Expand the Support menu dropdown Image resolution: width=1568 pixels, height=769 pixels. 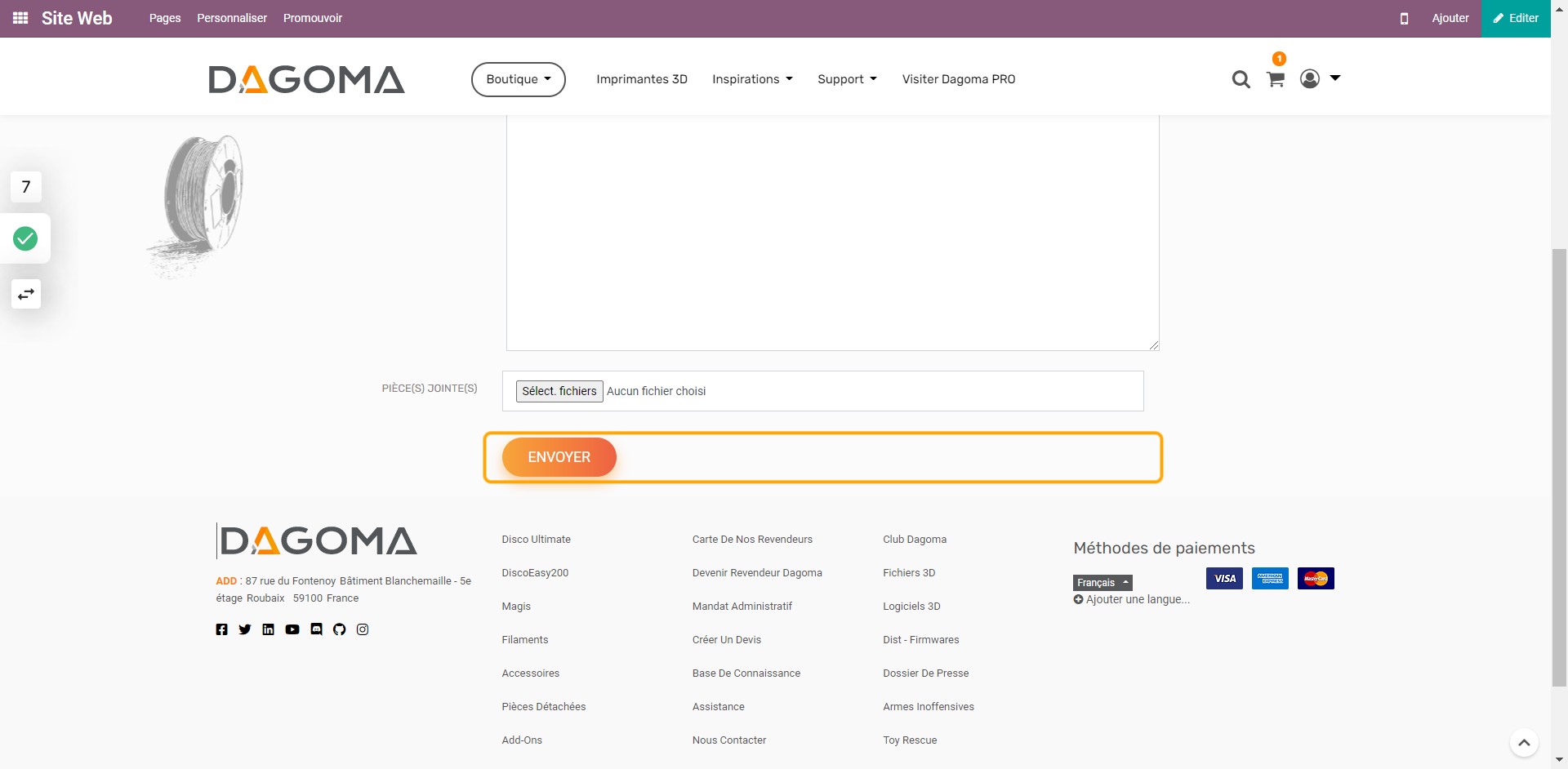point(847,79)
